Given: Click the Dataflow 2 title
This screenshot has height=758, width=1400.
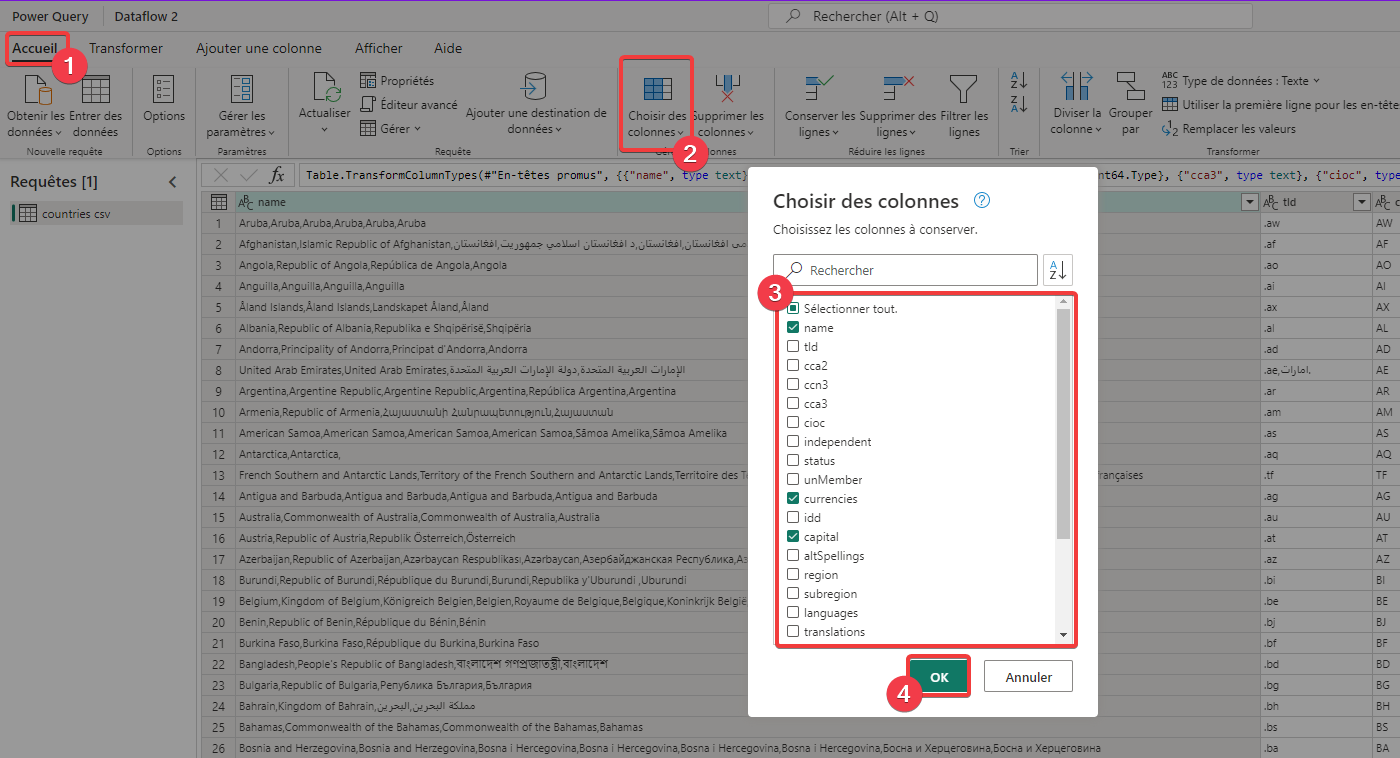Looking at the screenshot, I should point(148,16).
